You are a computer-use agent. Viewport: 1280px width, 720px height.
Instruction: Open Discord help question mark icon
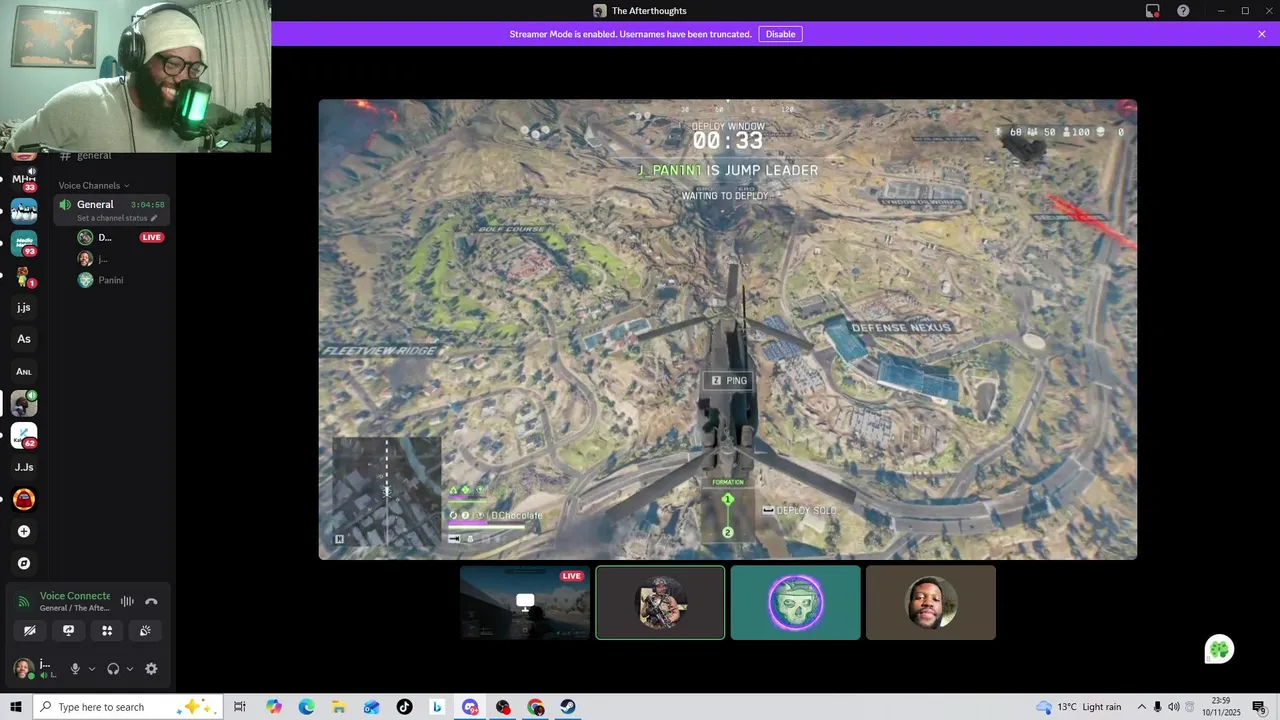click(1183, 11)
